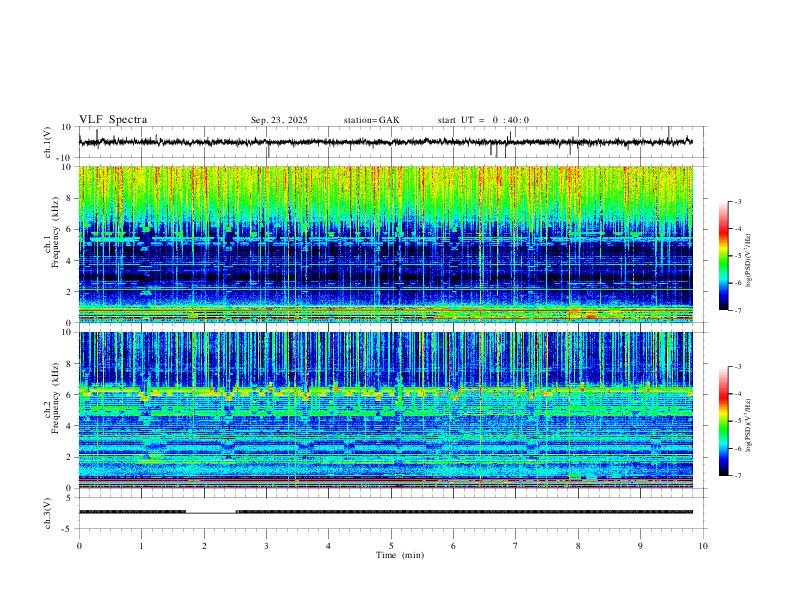Click time axis tick label "6"

pyautogui.click(x=453, y=546)
